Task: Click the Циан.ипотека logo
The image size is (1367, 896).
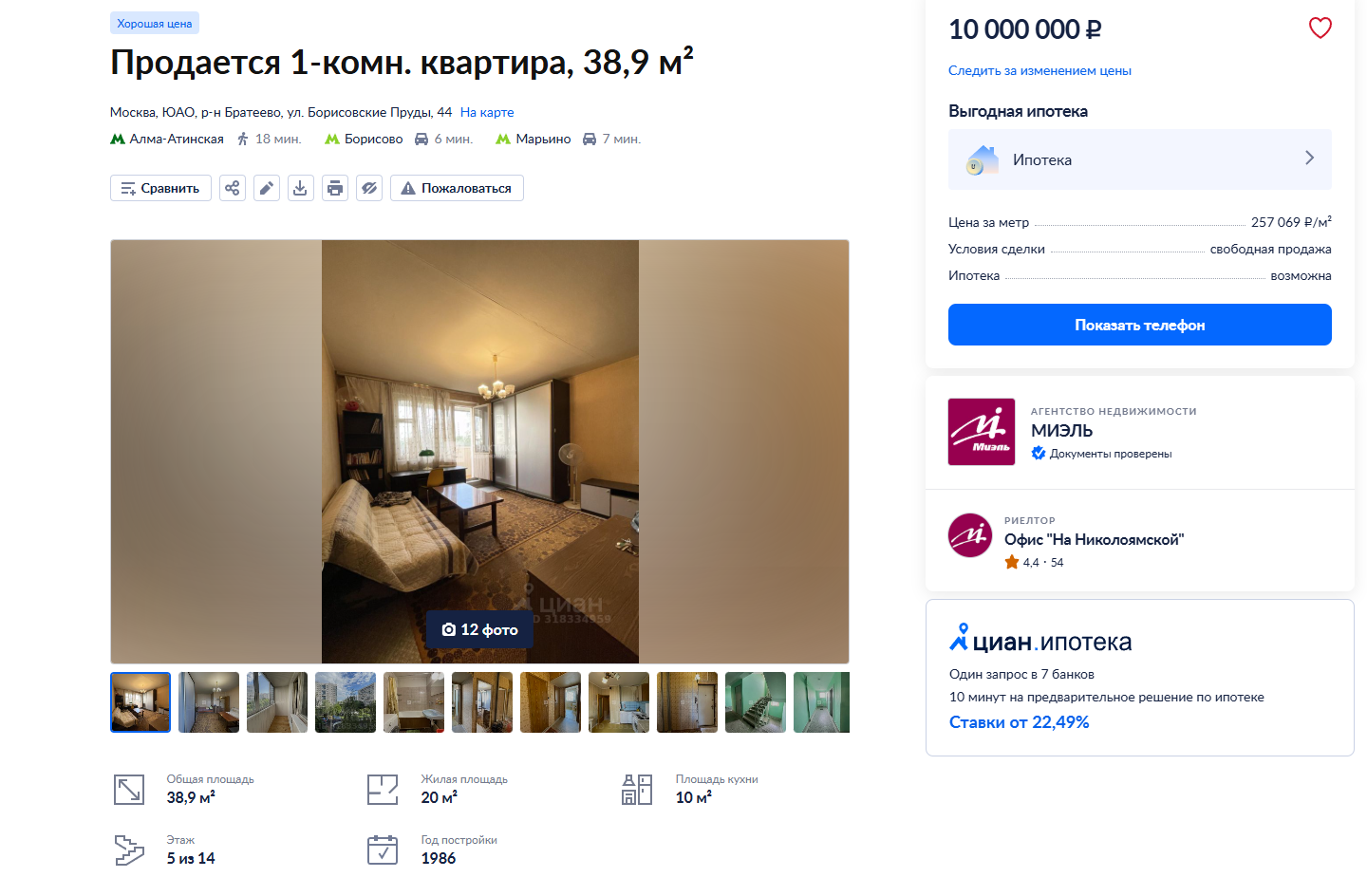Action: click(x=1040, y=640)
